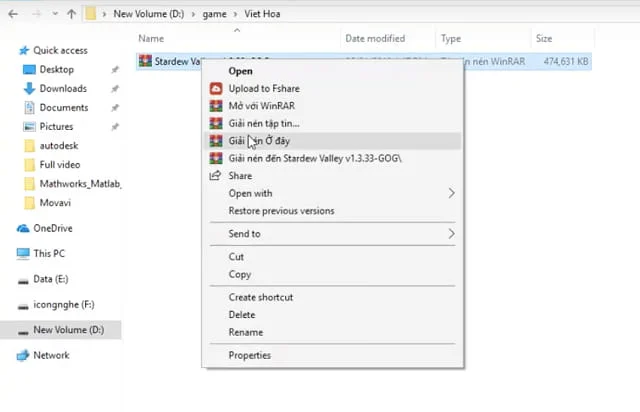Click the Share icon in context menu
The height and width of the screenshot is (412, 640).
[215, 176]
